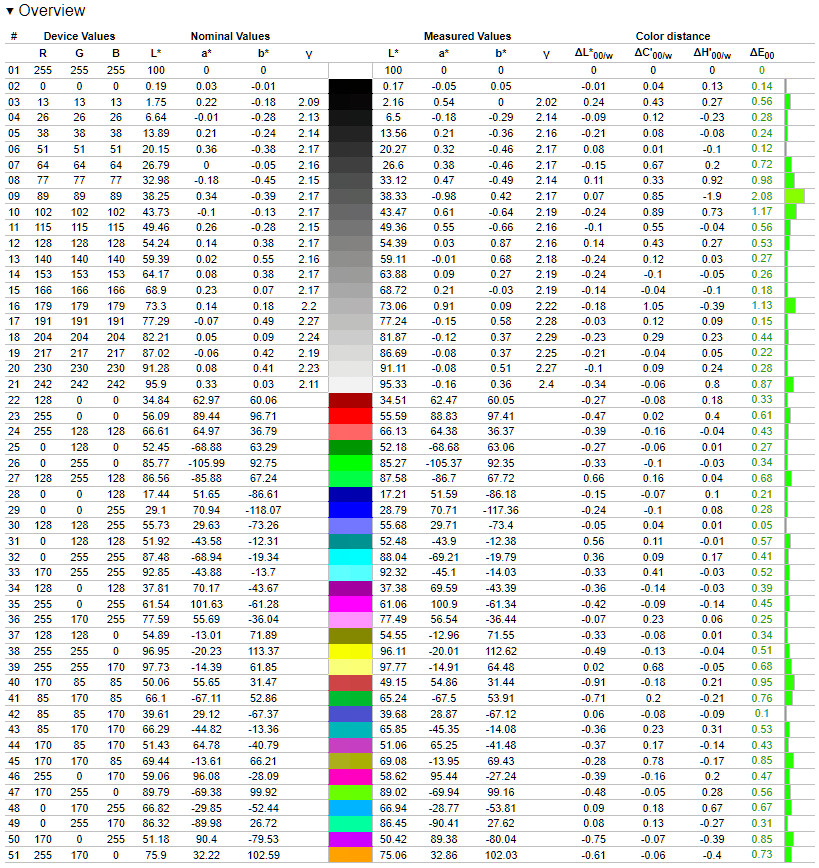The height and width of the screenshot is (868, 819).
Task: Click the Device Values header
Action: coord(79,36)
